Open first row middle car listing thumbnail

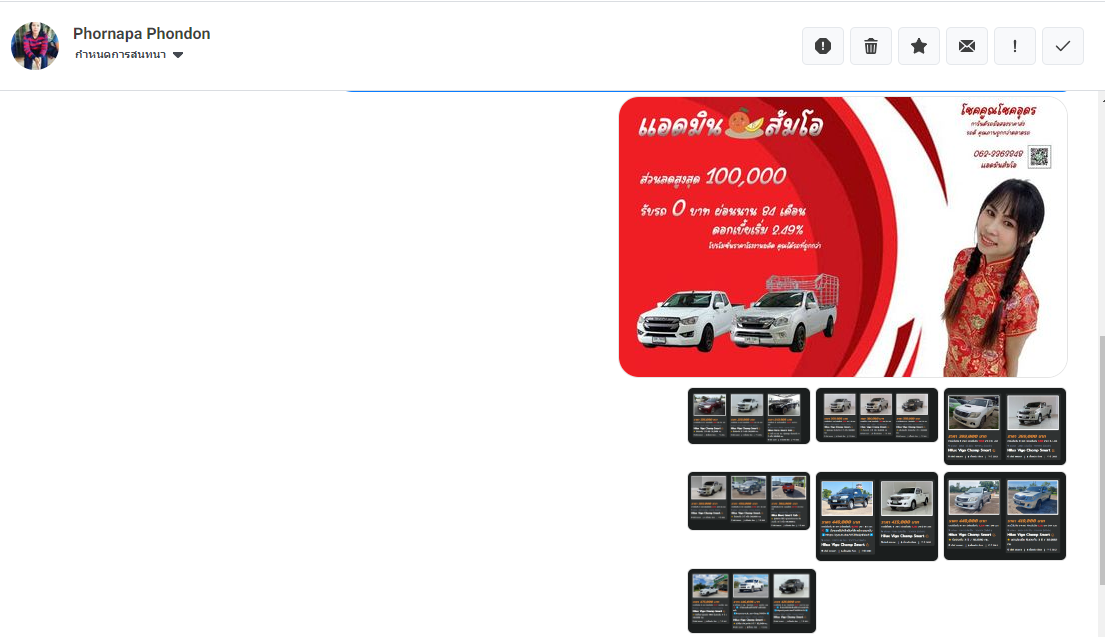click(x=877, y=415)
